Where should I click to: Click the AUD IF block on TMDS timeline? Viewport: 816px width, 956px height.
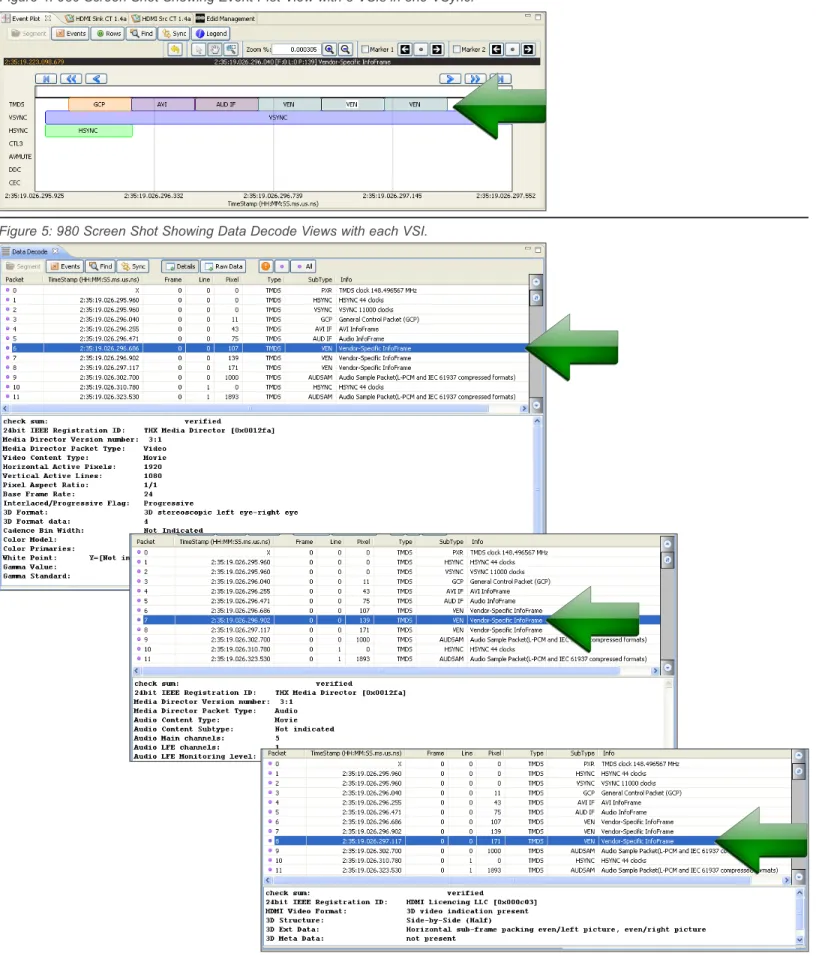tap(226, 104)
